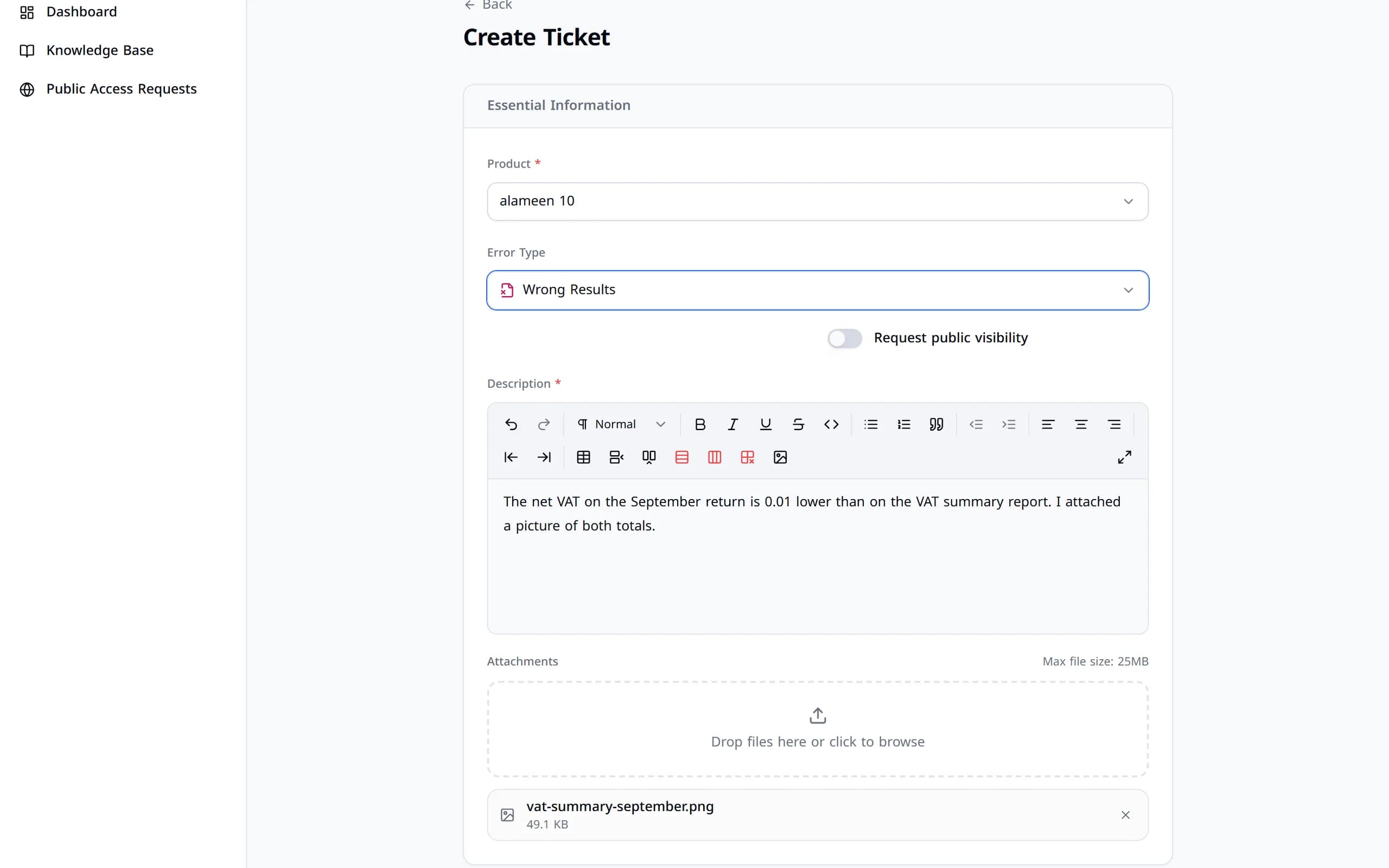The width and height of the screenshot is (1389, 868).
Task: Decrease list indent
Action: point(976,424)
